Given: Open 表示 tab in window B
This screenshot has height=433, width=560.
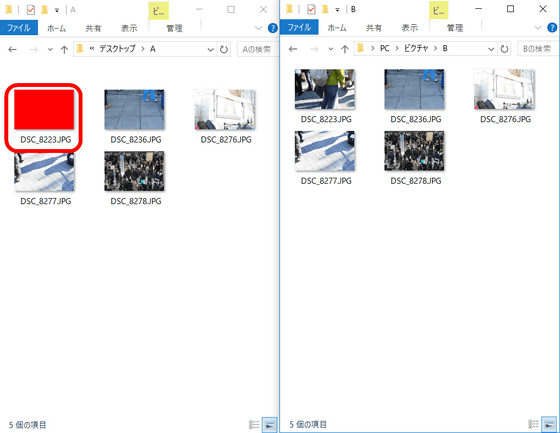Looking at the screenshot, I should (x=409, y=28).
